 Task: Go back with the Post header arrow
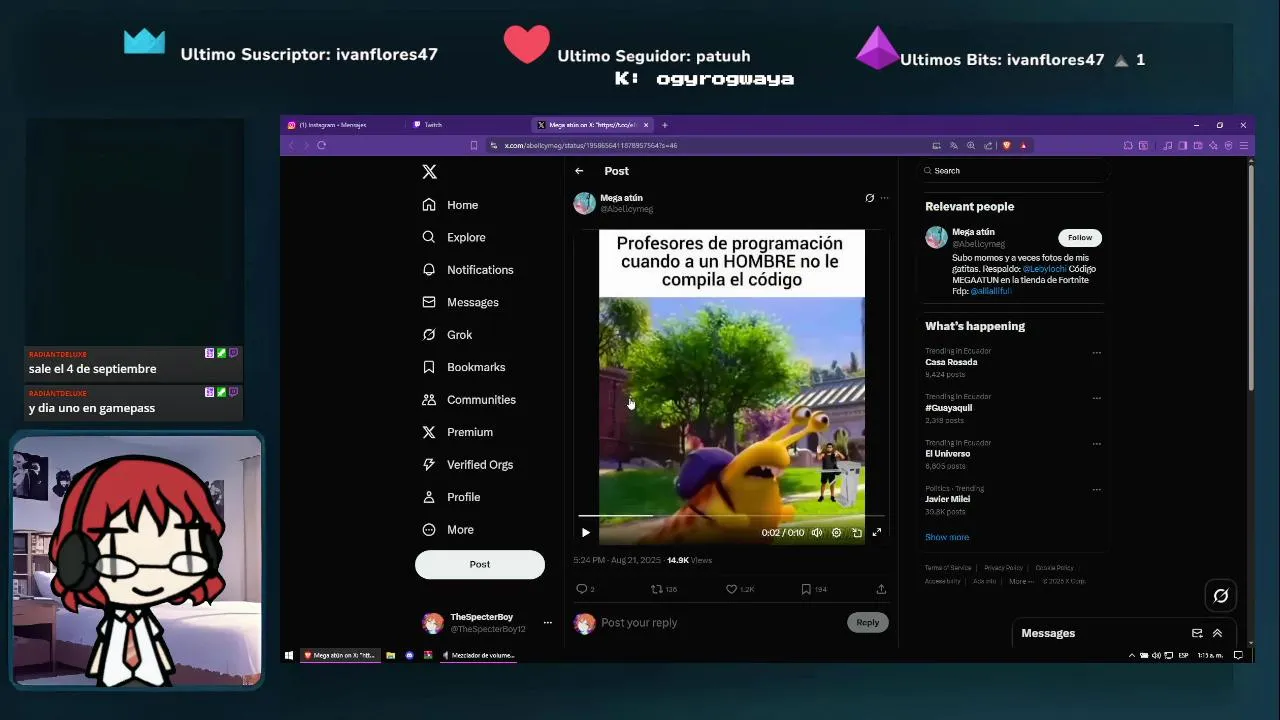coord(579,171)
